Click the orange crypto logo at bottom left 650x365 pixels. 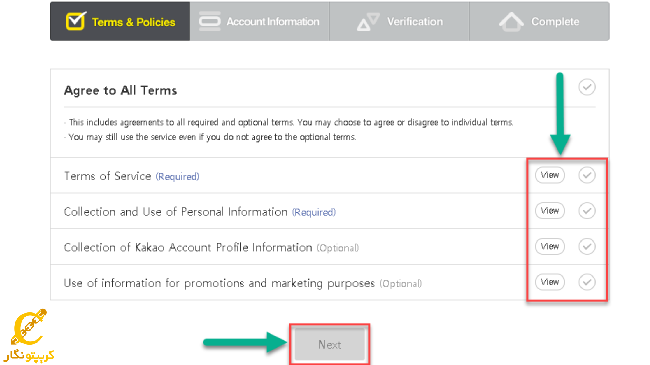[x=29, y=335]
